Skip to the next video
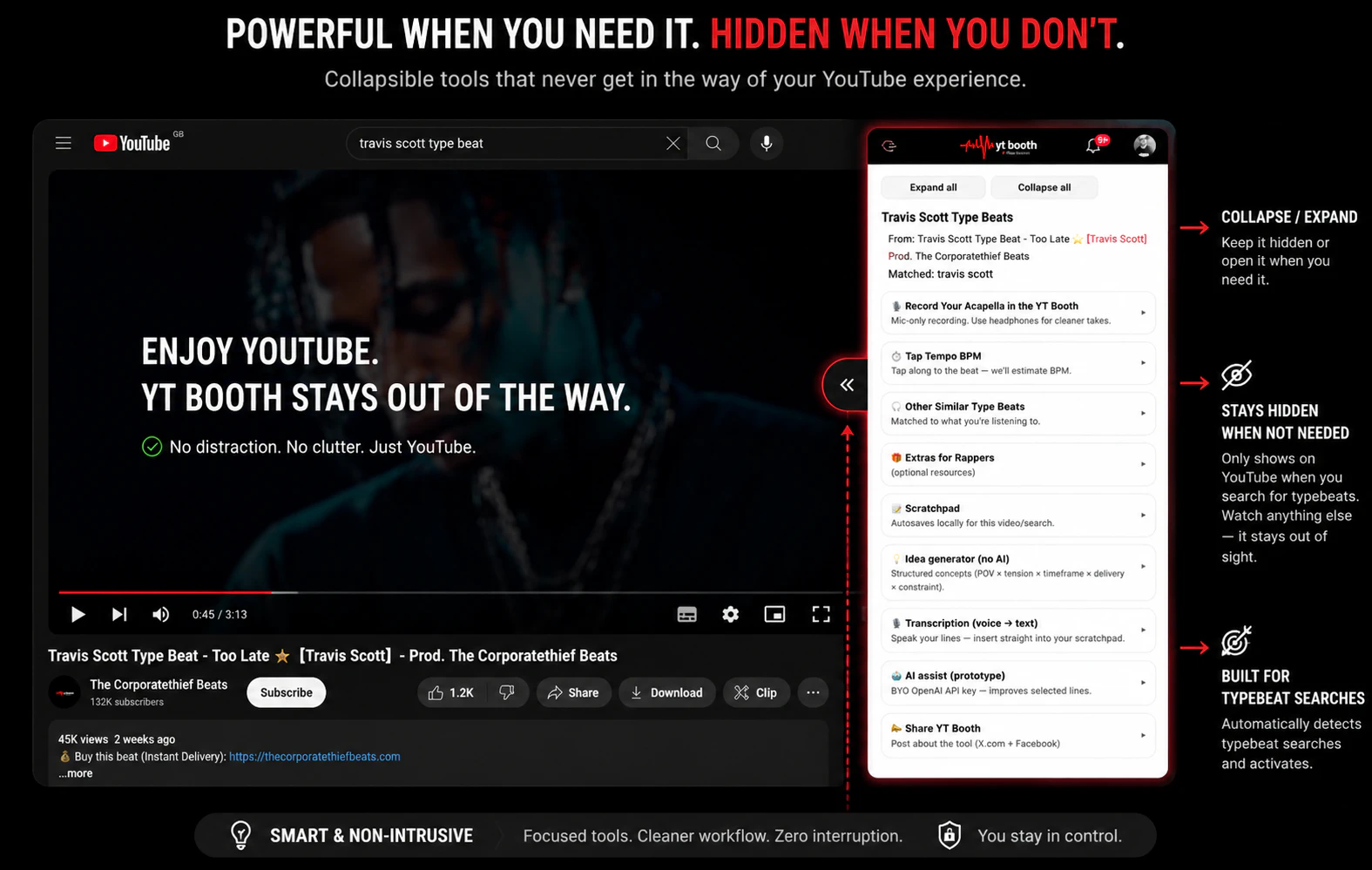Viewport: 1372px width, 870px height. [119, 614]
